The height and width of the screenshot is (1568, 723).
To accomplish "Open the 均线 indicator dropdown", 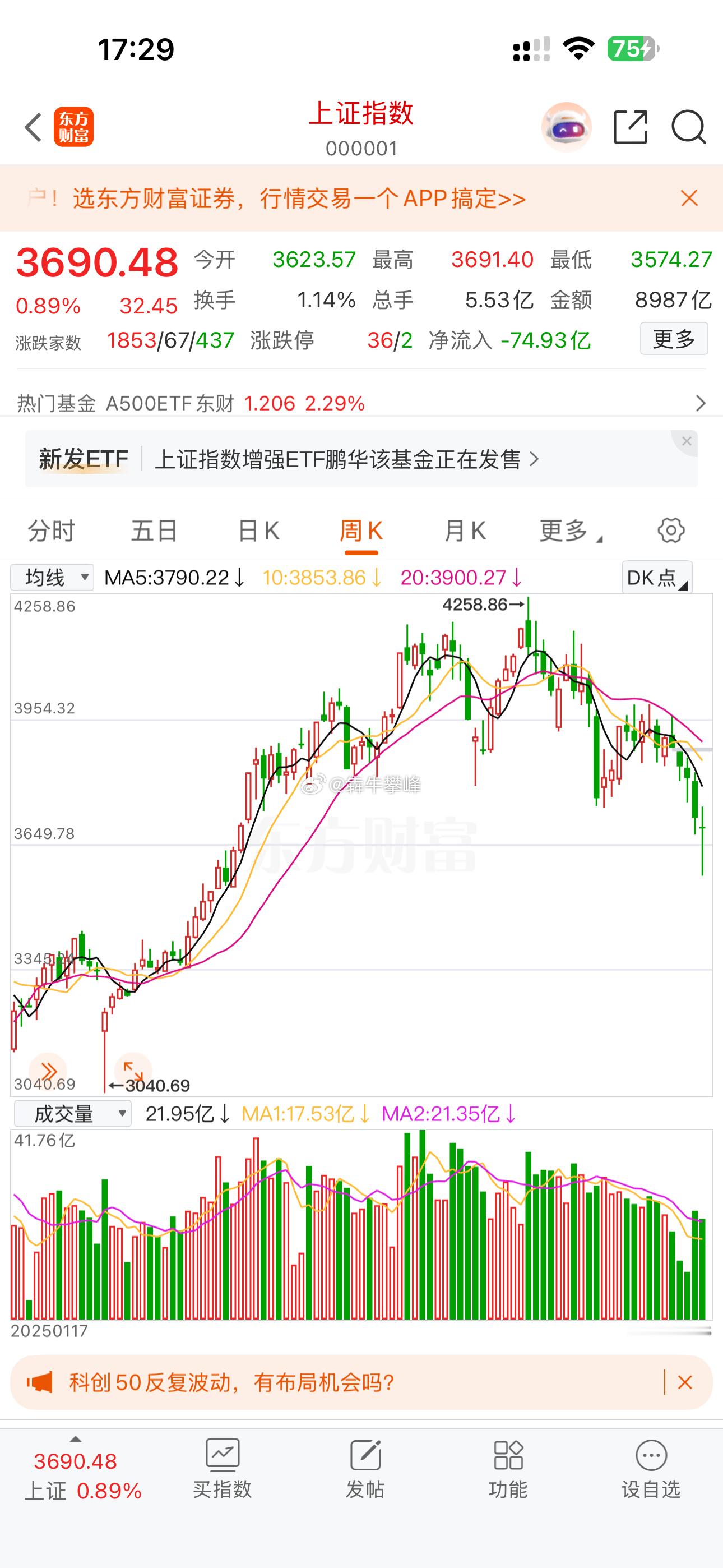I will [x=52, y=577].
